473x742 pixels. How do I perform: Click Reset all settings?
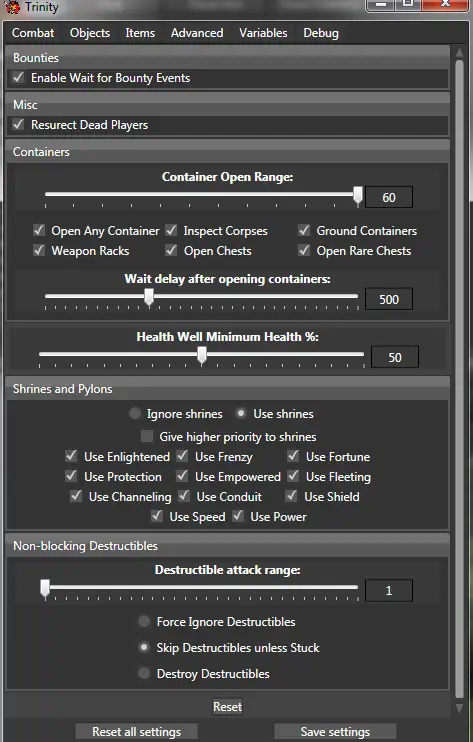(x=136, y=732)
